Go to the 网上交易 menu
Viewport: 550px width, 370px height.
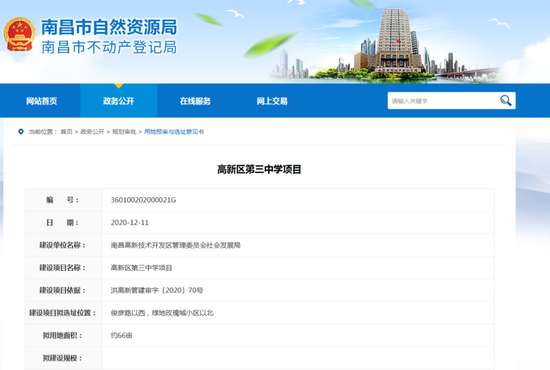tap(272, 101)
